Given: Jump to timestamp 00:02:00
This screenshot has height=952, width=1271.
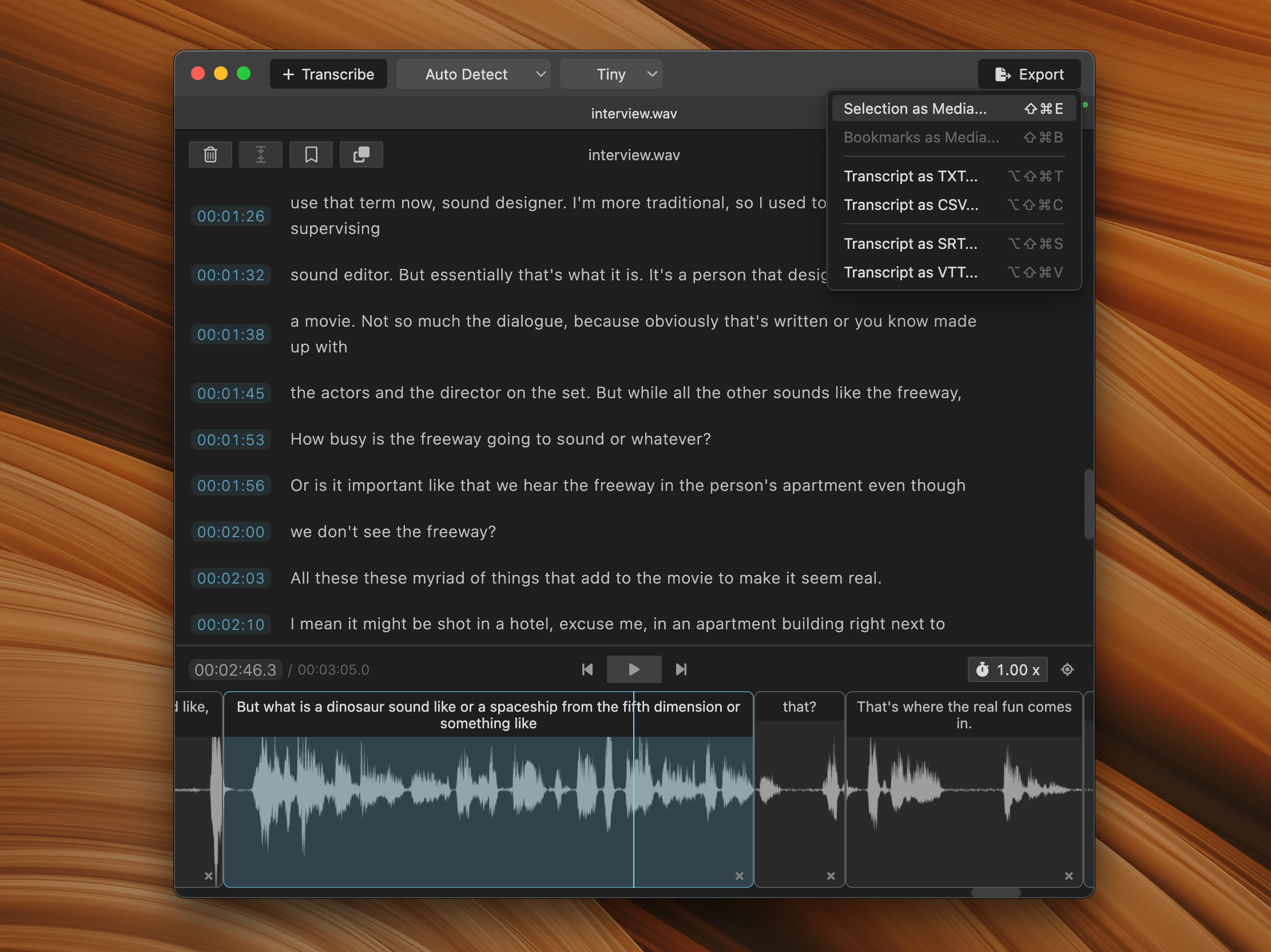Looking at the screenshot, I should (231, 532).
